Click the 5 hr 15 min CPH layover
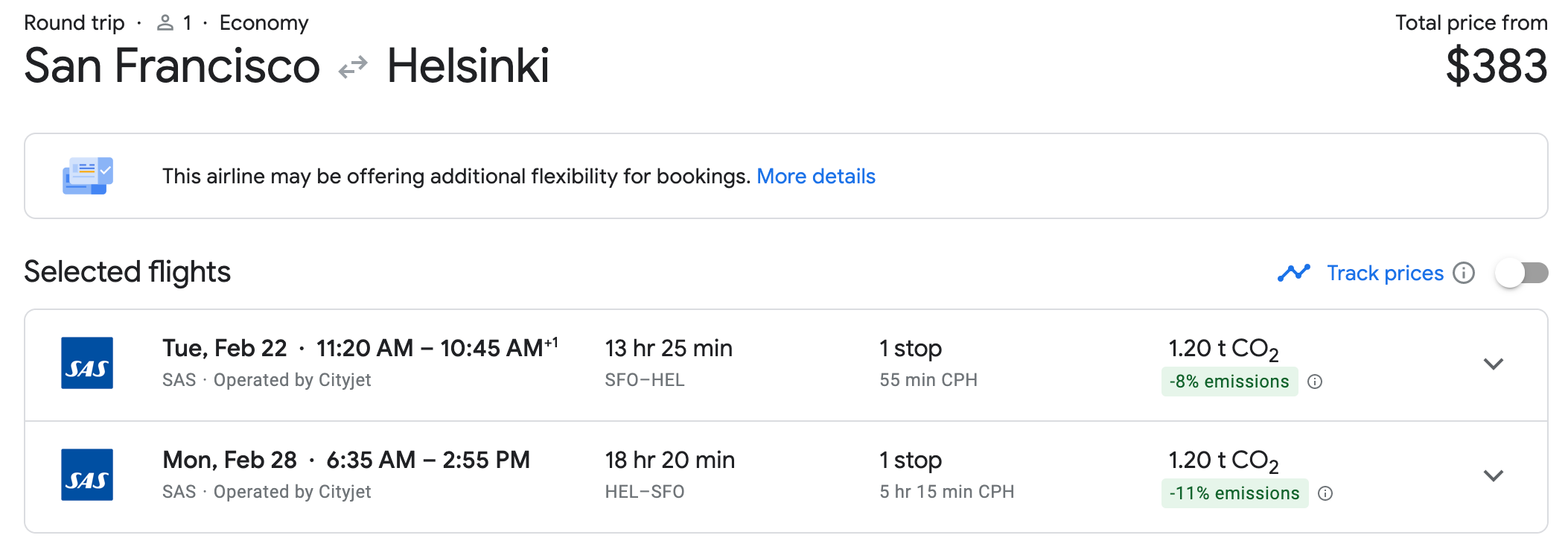 point(946,492)
